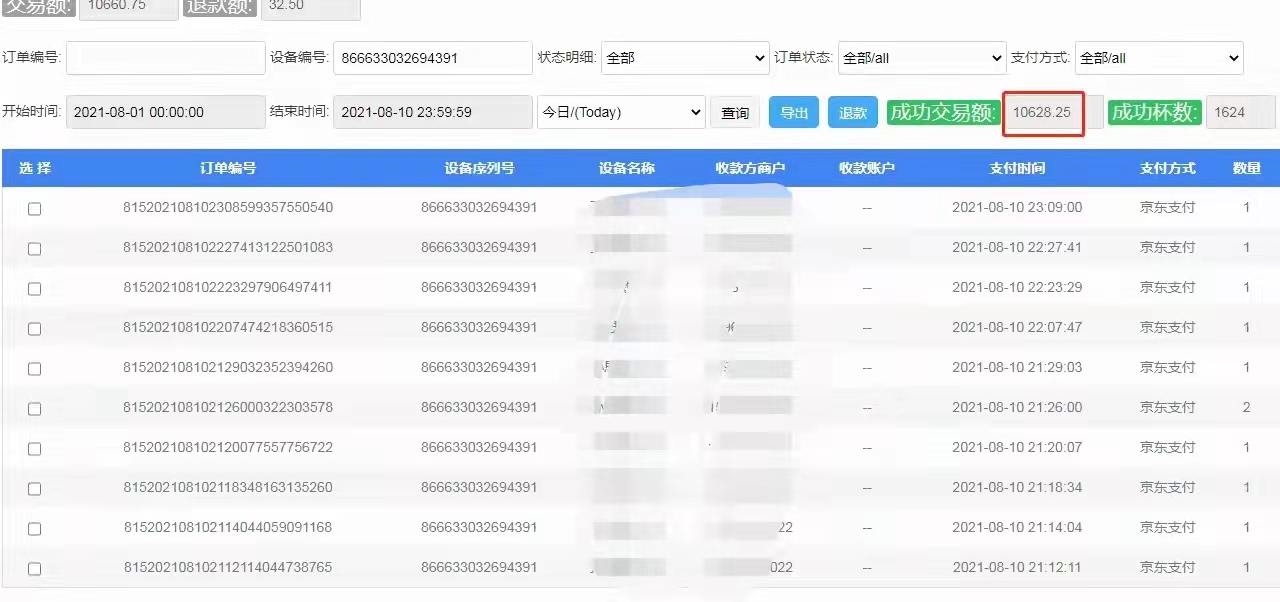
Task: Click the 成功杯数 value field 1624
Action: pyautogui.click(x=1240, y=112)
